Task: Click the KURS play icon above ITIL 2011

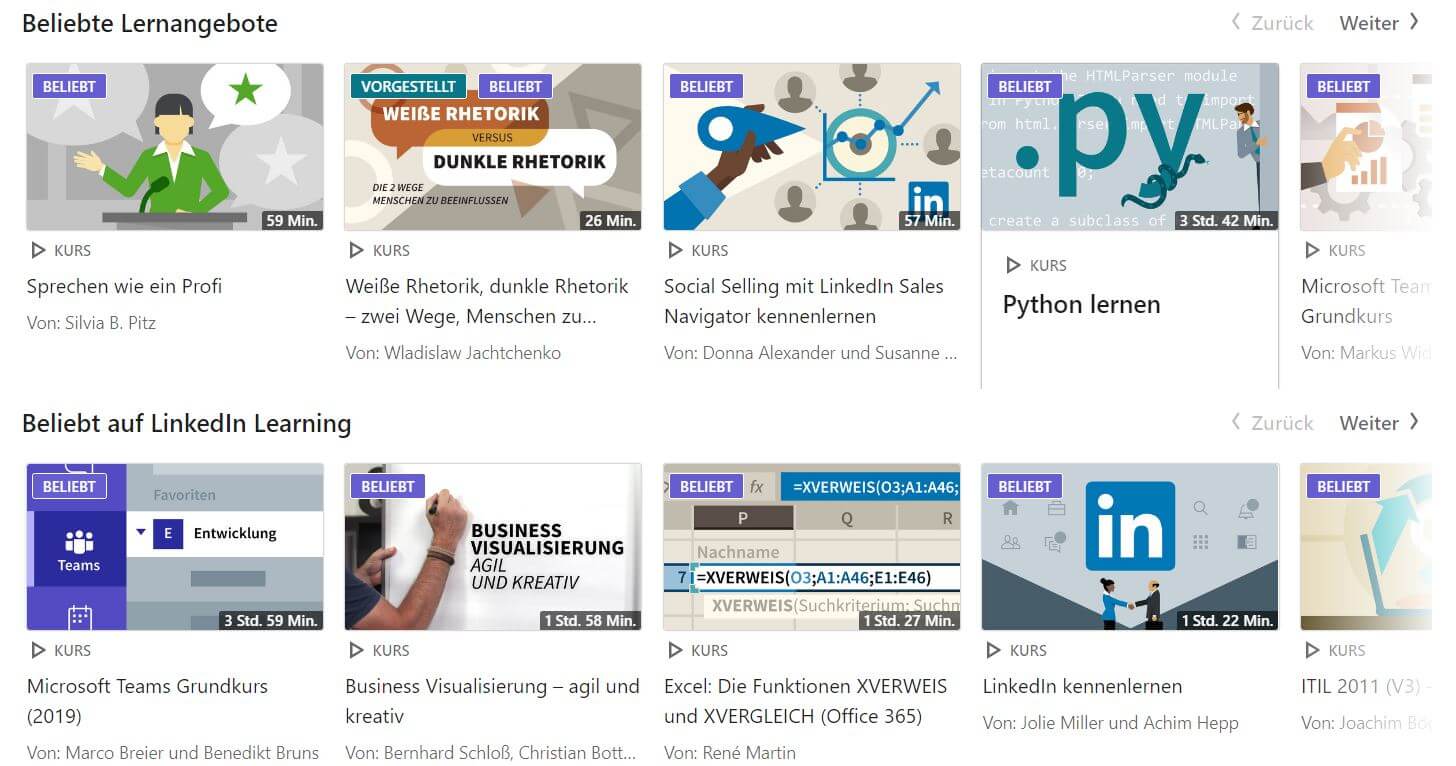Action: 1312,650
